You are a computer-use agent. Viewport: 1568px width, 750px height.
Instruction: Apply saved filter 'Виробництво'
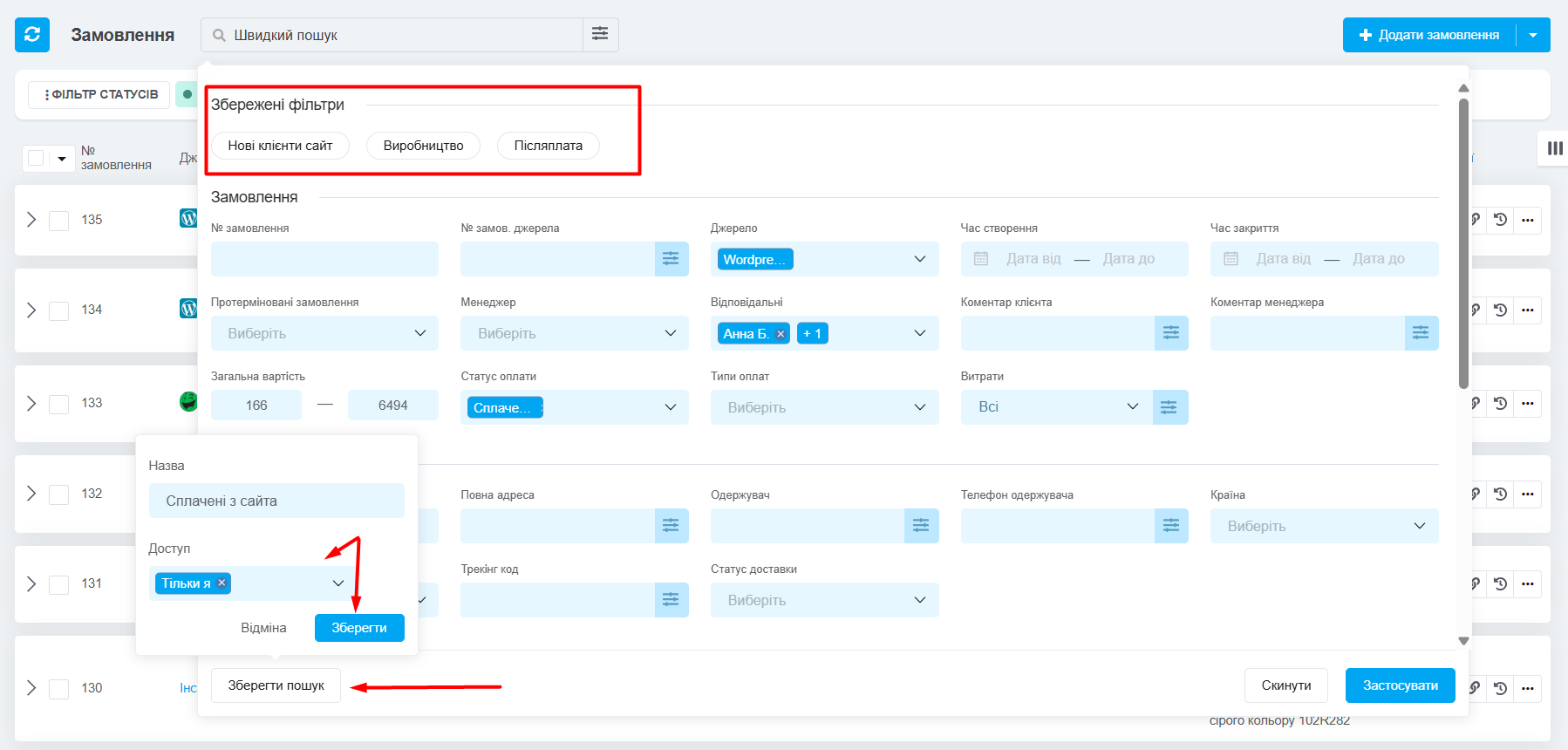pos(423,146)
